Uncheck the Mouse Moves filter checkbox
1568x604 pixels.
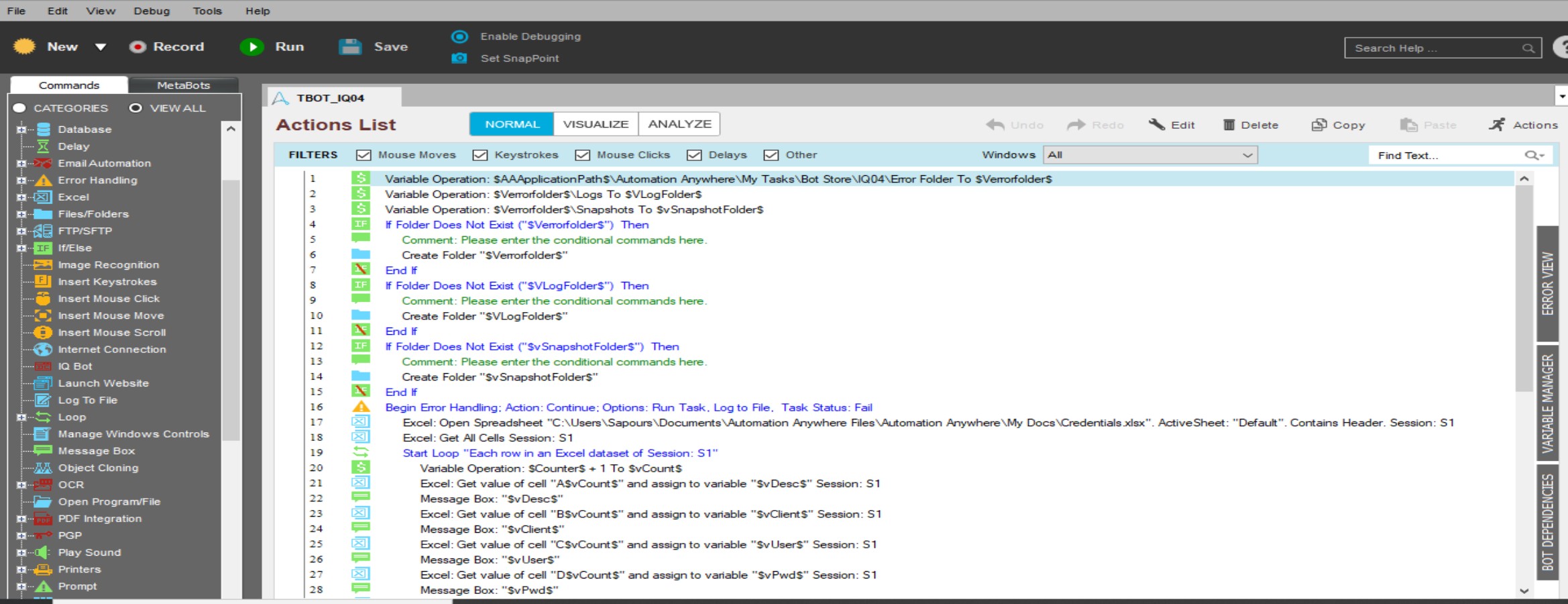[363, 155]
